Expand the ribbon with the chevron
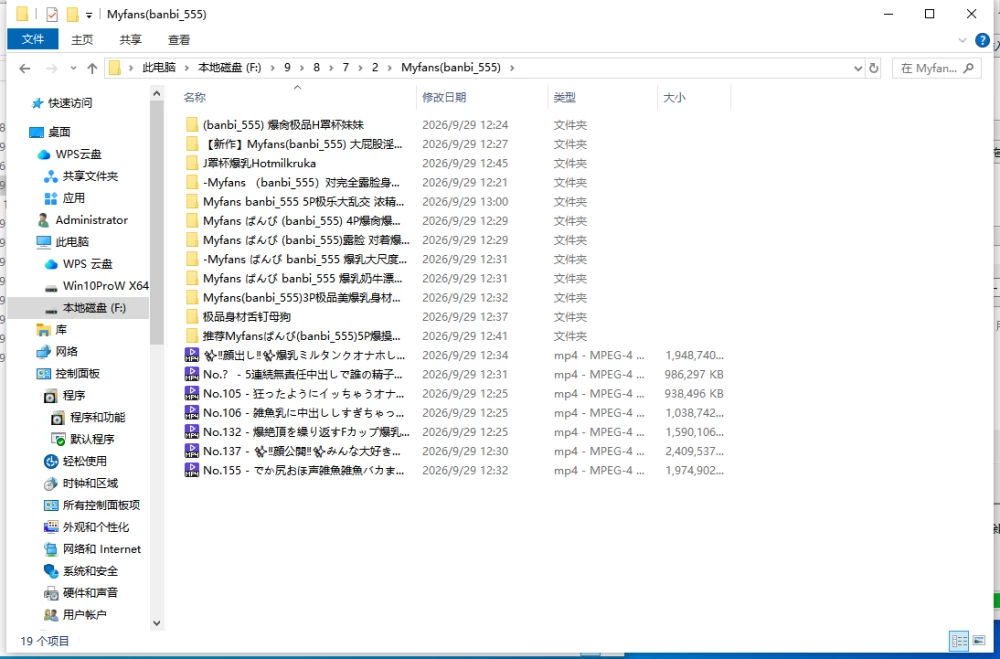Screen dimensions: 1000x659 [962, 40]
